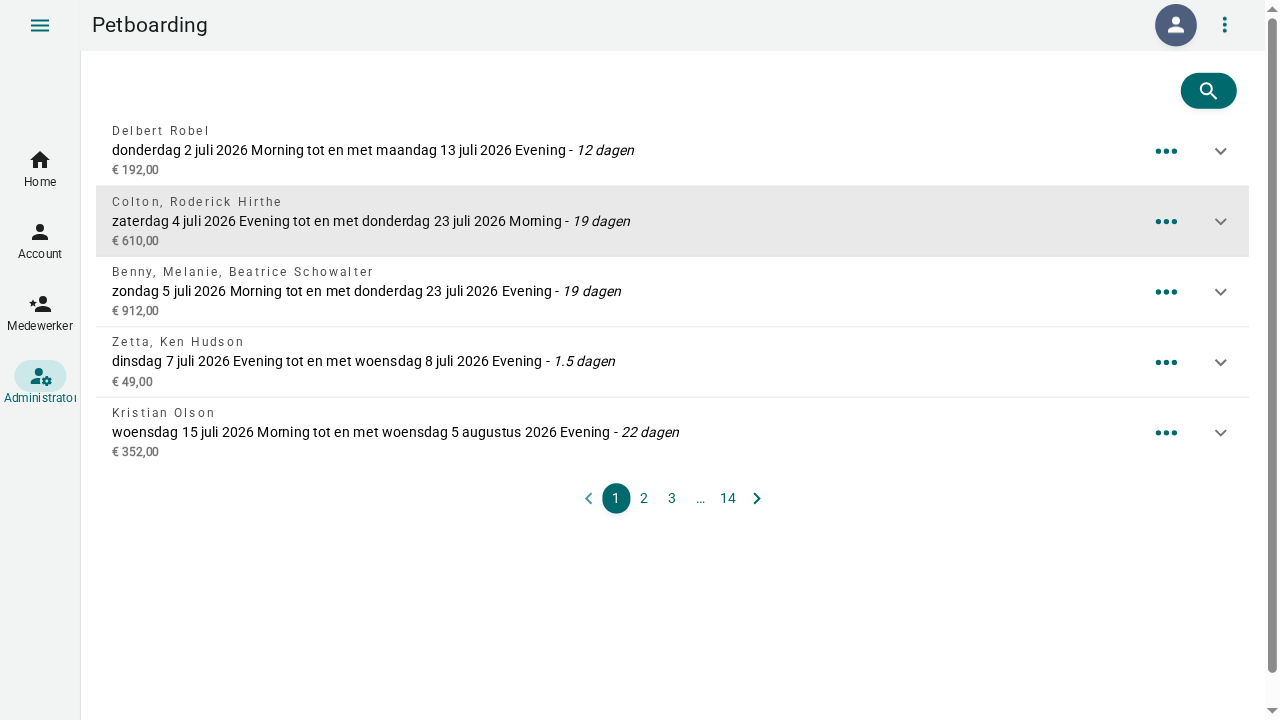Go to page 2 of bookings
The image size is (1280, 720).
point(644,498)
